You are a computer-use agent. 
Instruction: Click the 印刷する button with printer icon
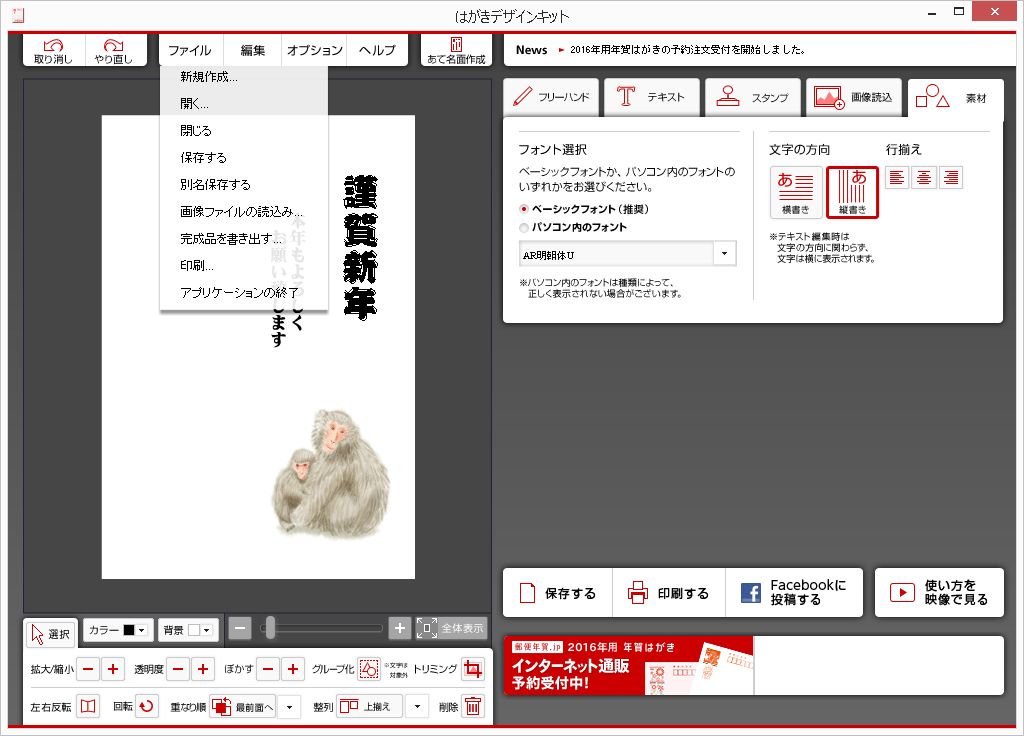(669, 593)
